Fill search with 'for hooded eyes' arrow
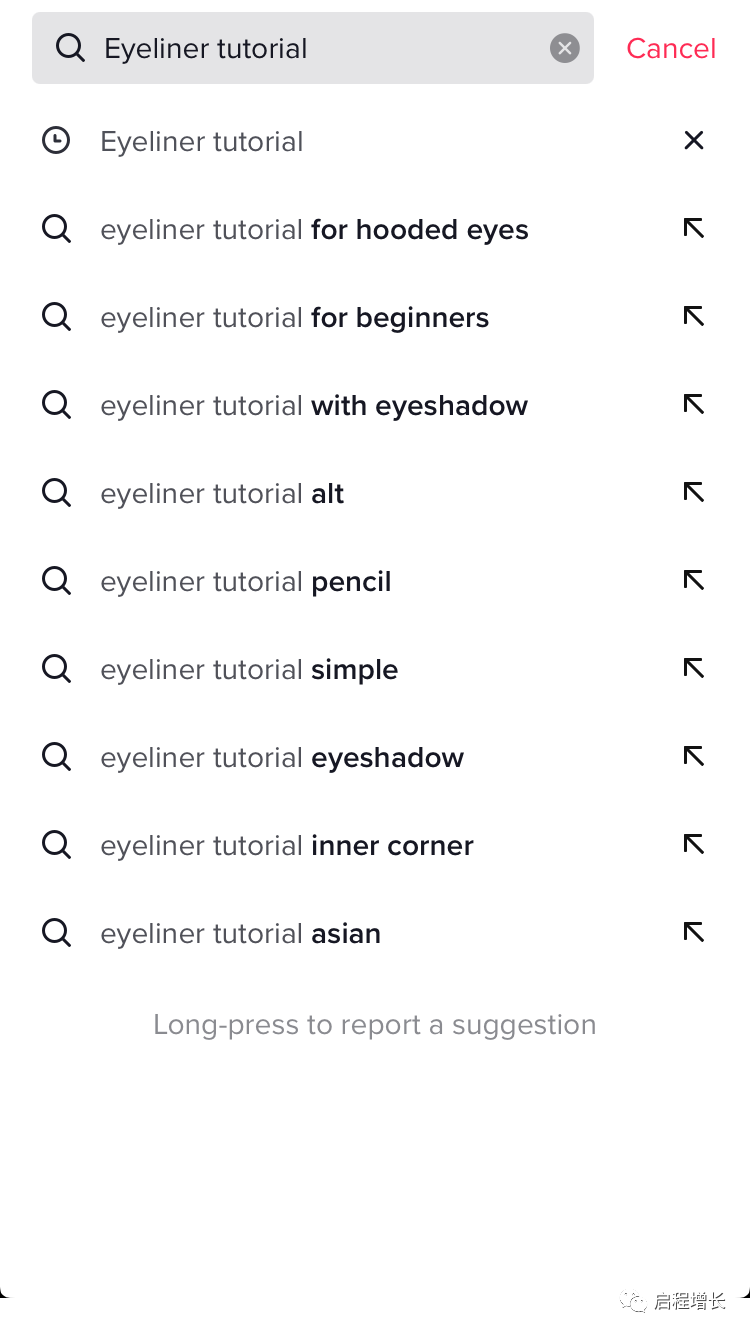 [694, 229]
